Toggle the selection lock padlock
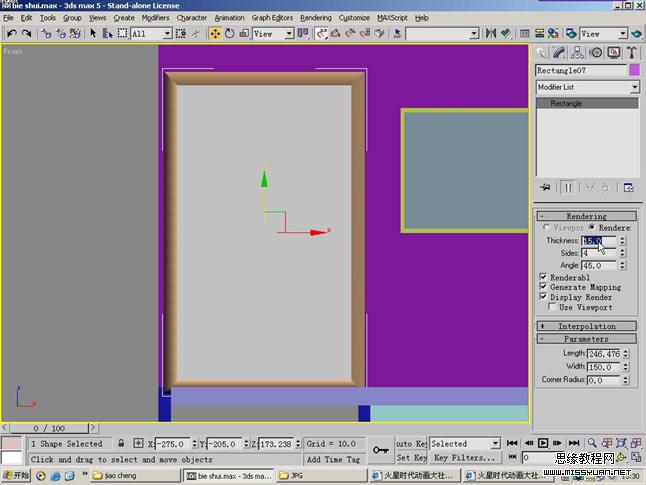 [121, 443]
